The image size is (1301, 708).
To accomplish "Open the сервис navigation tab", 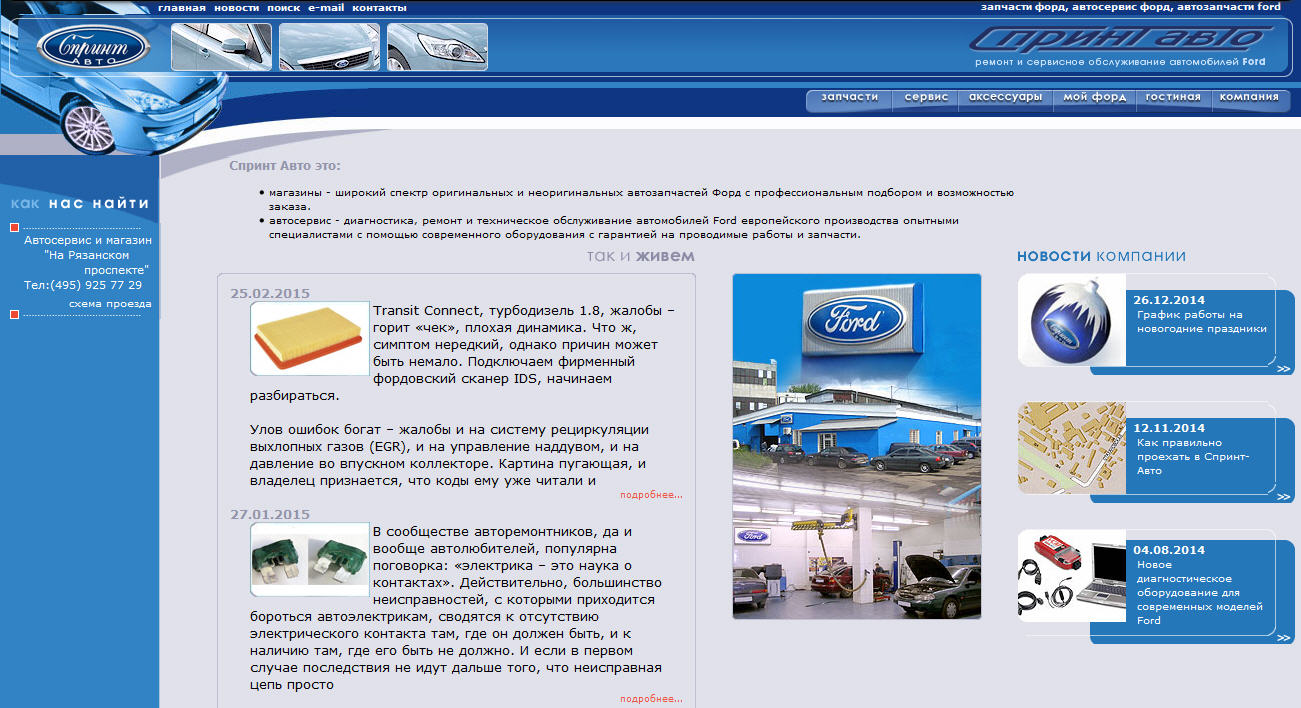I will 926,99.
